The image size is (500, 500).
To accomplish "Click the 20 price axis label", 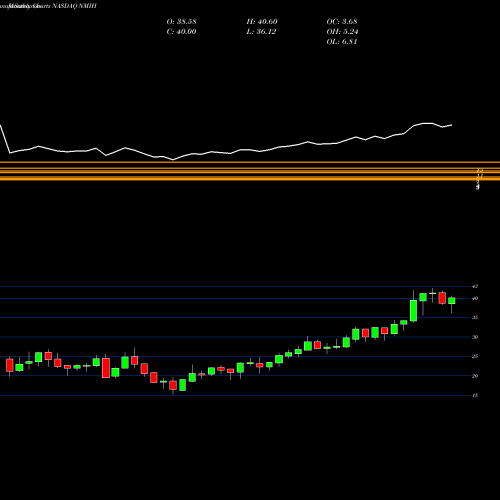I will pyautogui.click(x=475, y=376).
